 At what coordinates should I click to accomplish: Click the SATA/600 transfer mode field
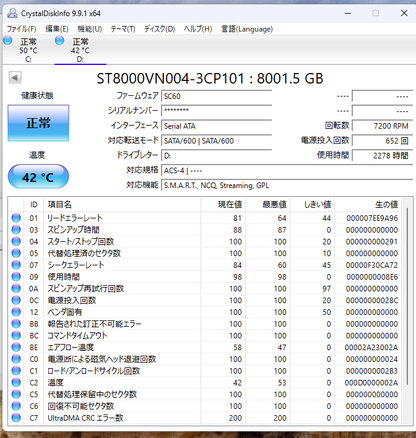[x=216, y=141]
